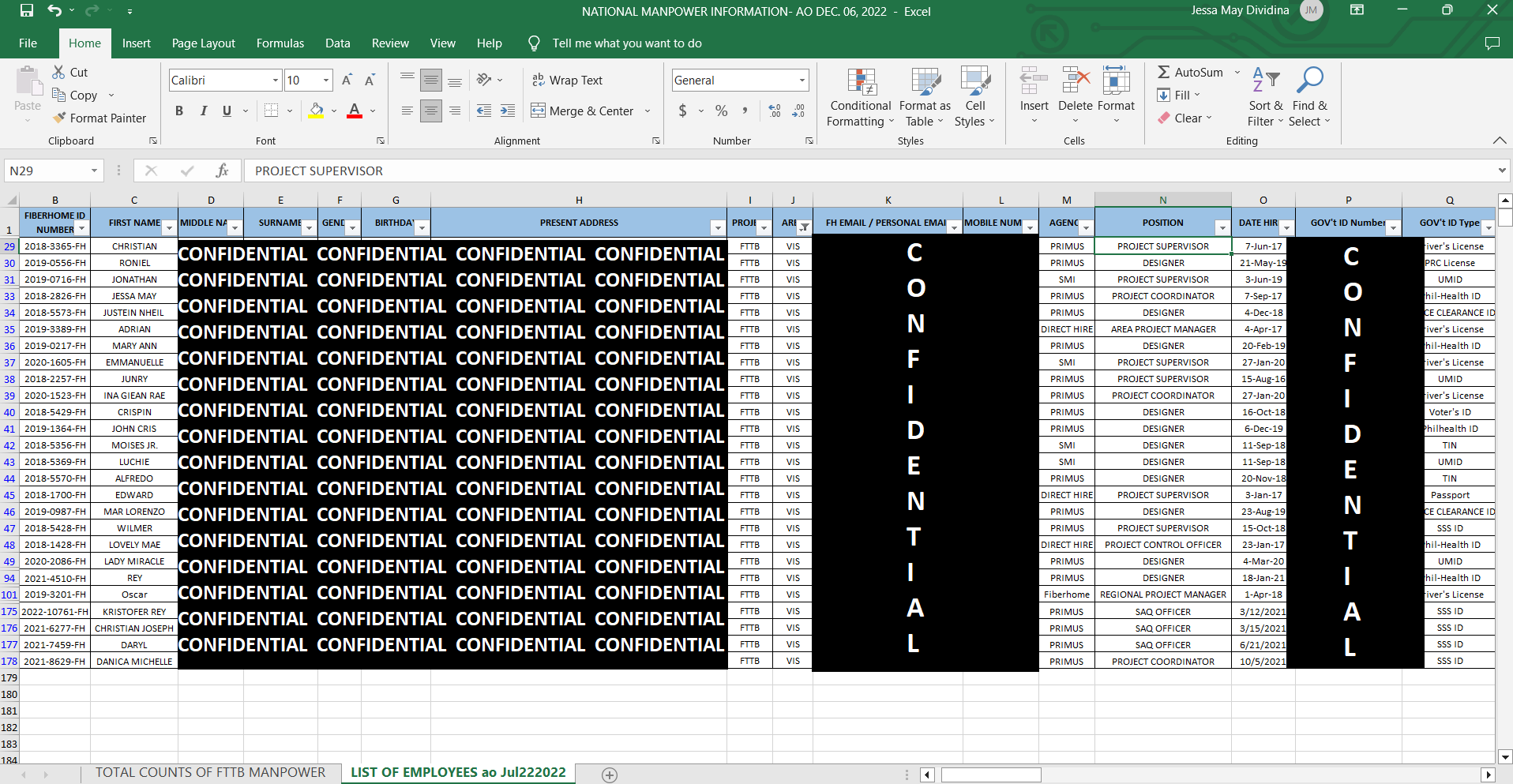Click the formula bar showing PROJECT SUPERVISOR
Viewport: 1513px width, 784px height.
click(869, 171)
